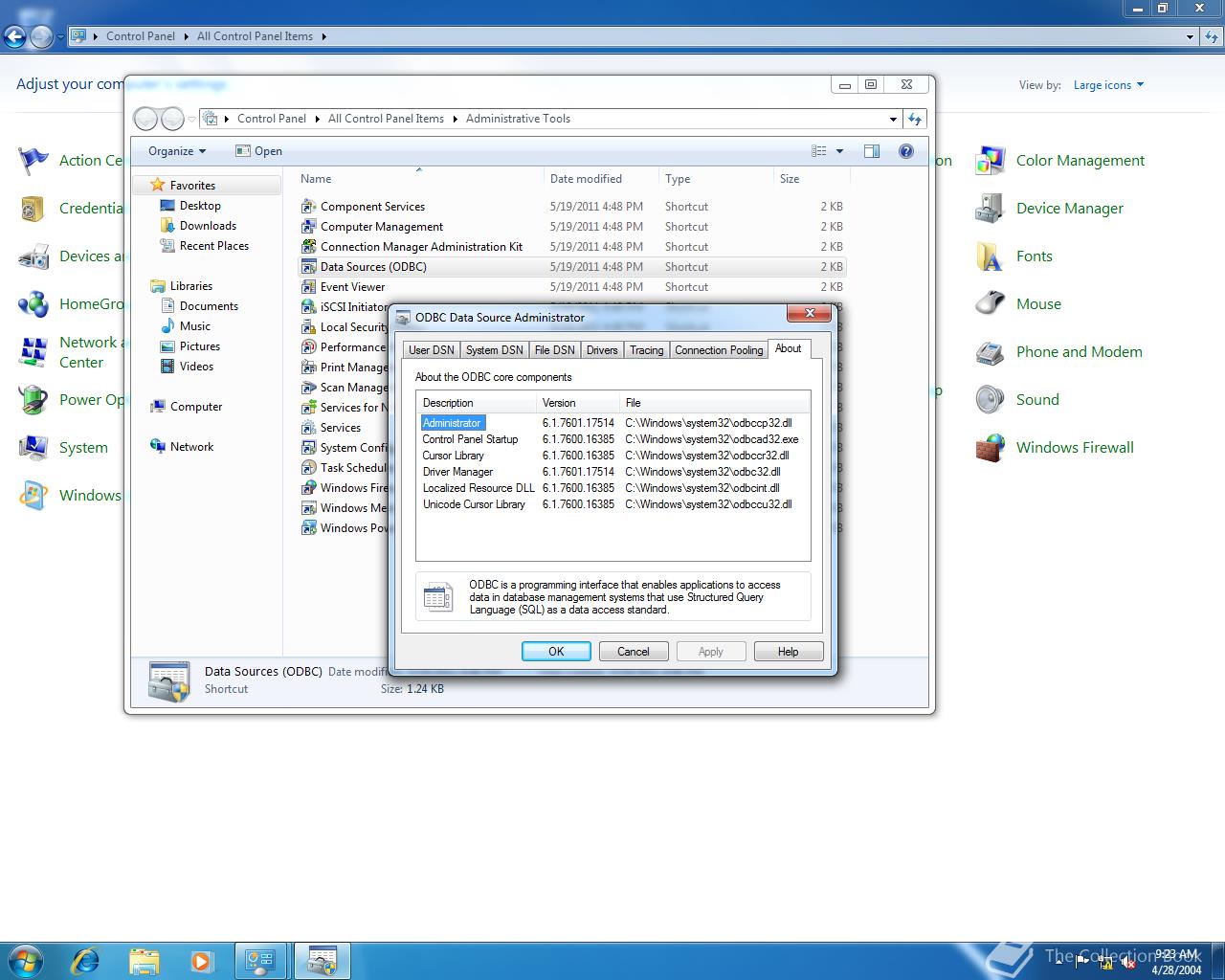The image size is (1225, 980).
Task: Click the Performance Monitor icon
Action: [x=309, y=347]
